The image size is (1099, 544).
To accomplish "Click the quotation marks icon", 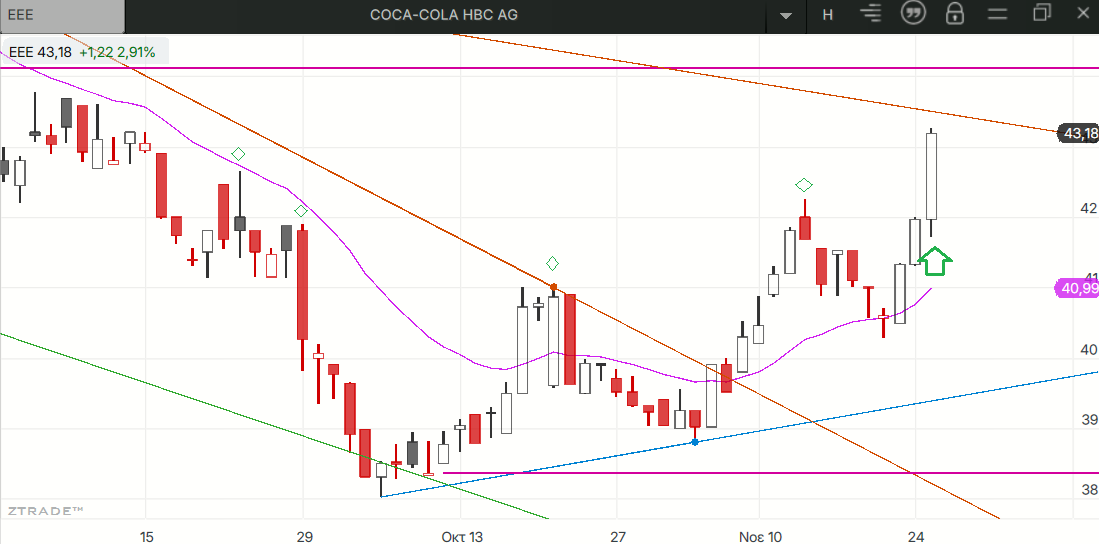I will coord(911,14).
